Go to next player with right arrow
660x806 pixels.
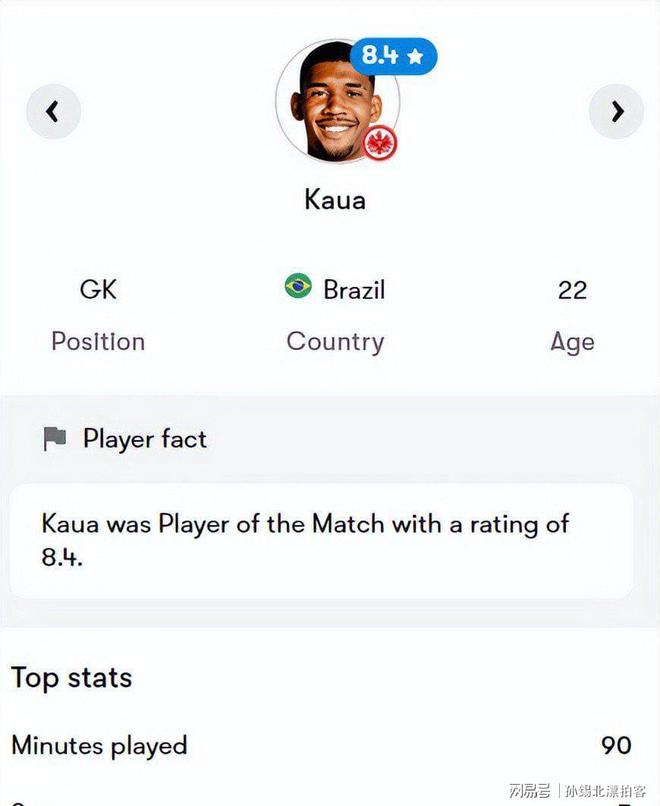click(x=616, y=111)
